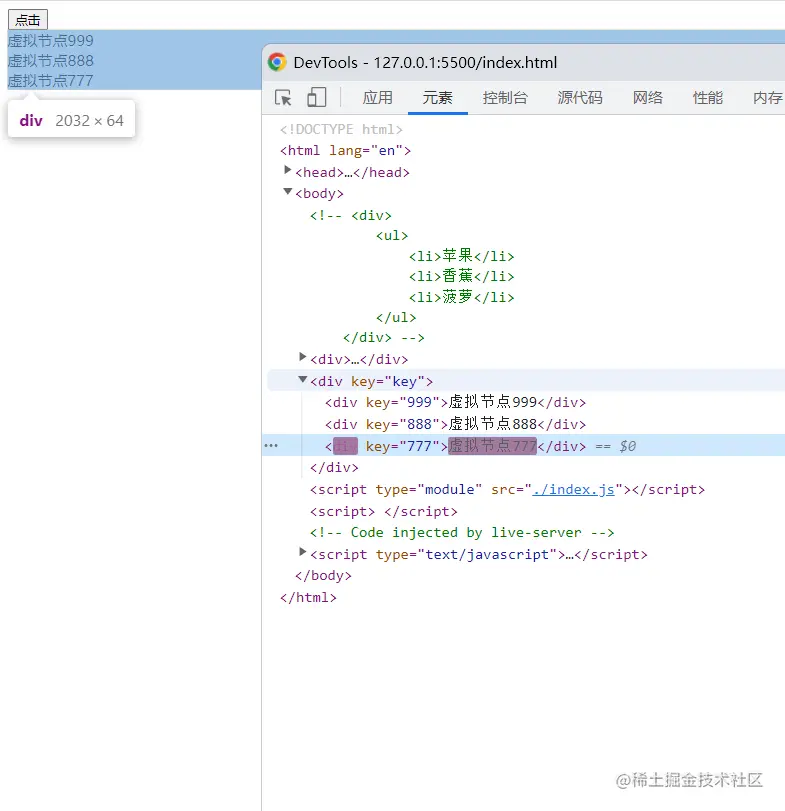The height and width of the screenshot is (811, 785).
Task: Select the <!DOCTYPE html> line
Action: 341,129
